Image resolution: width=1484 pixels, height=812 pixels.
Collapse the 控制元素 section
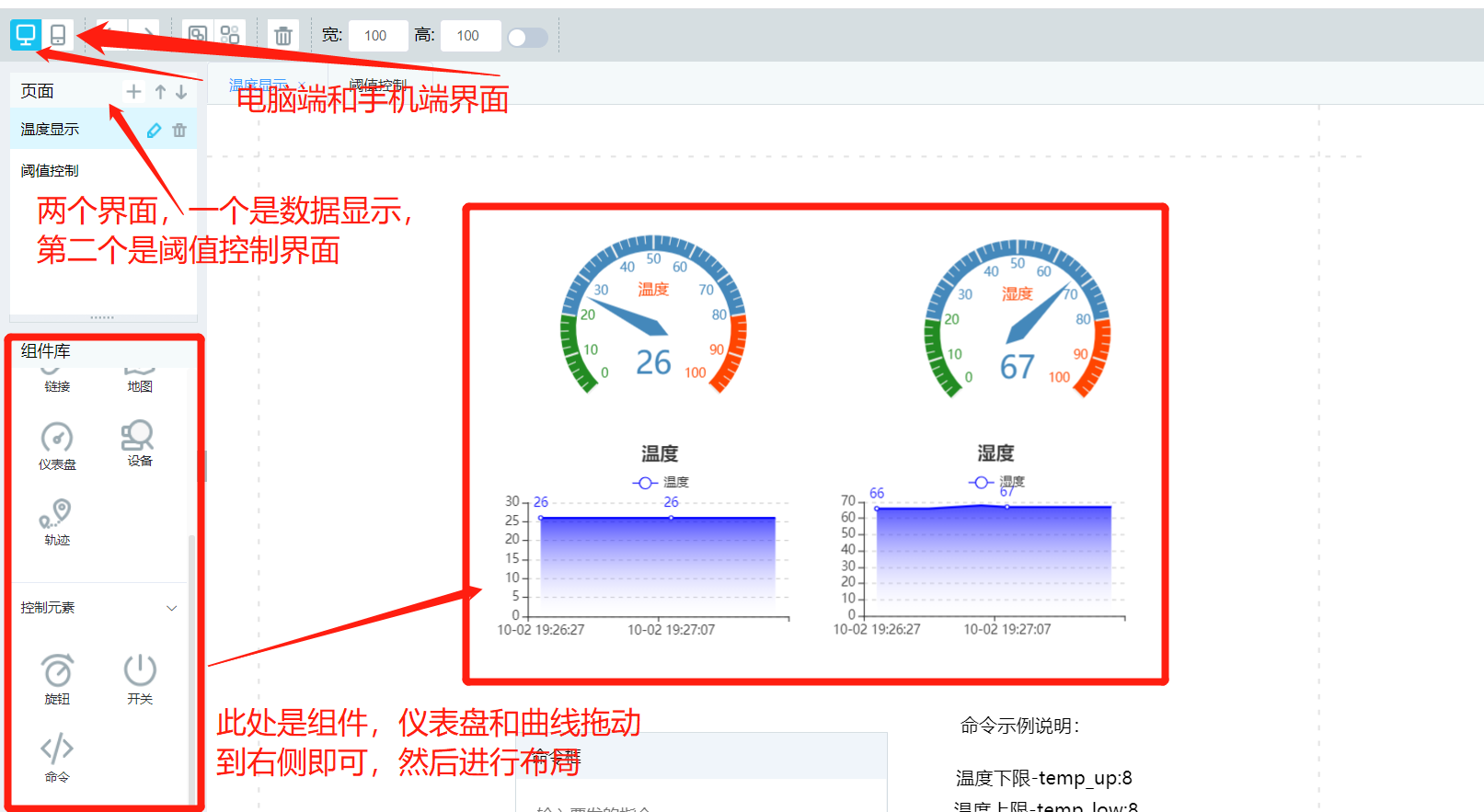171,608
